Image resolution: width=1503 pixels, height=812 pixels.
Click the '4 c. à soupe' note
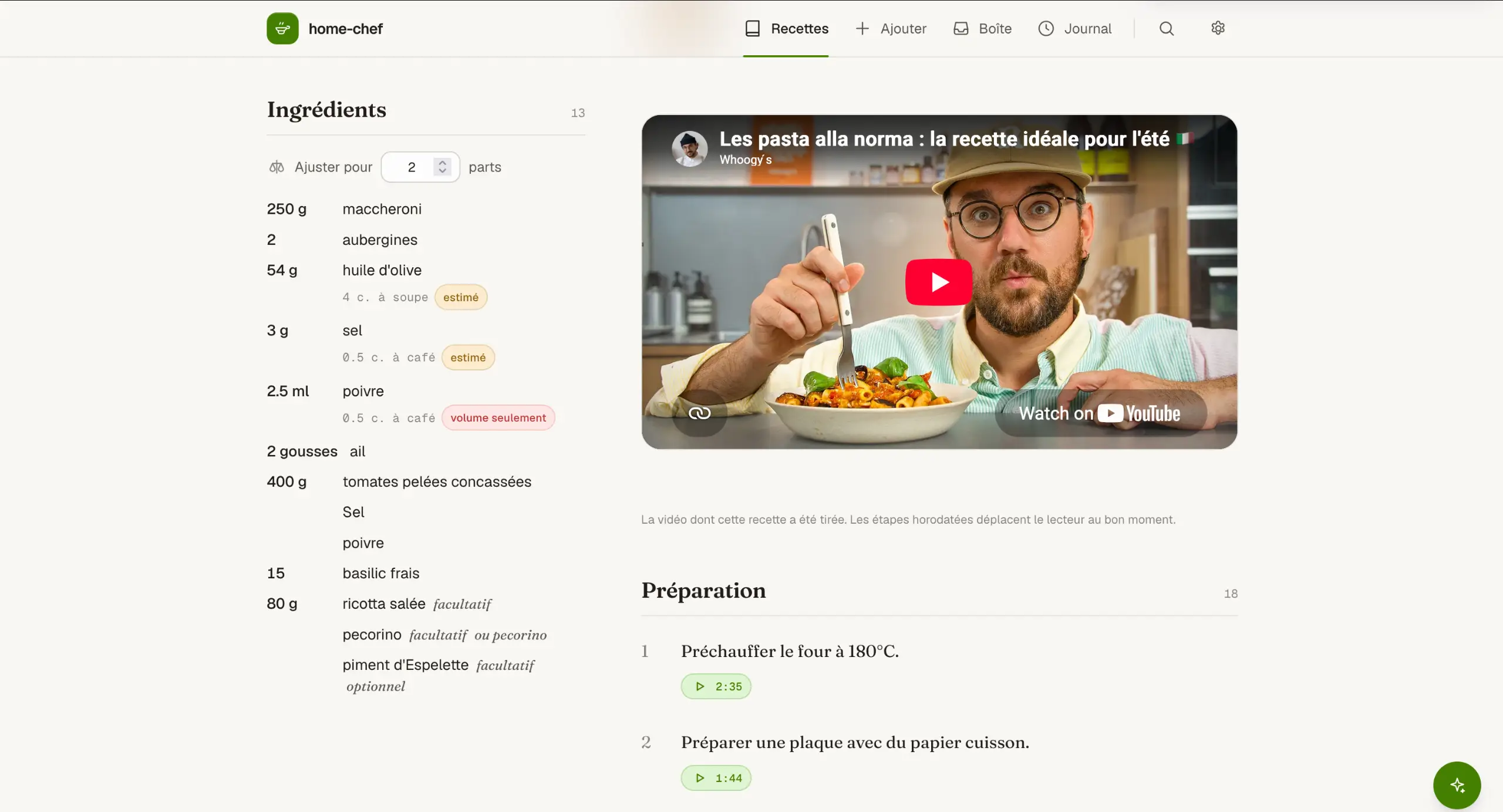pyautogui.click(x=385, y=298)
